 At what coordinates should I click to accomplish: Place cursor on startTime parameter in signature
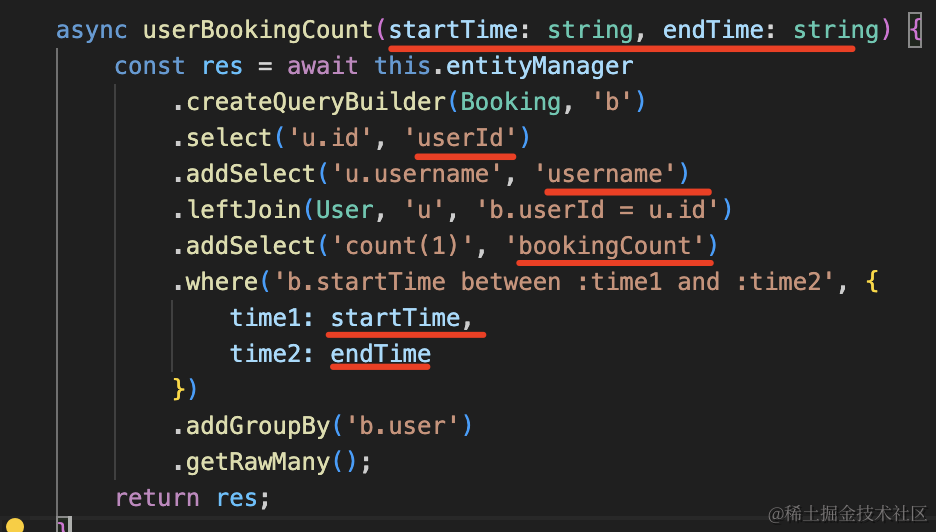pos(453,30)
